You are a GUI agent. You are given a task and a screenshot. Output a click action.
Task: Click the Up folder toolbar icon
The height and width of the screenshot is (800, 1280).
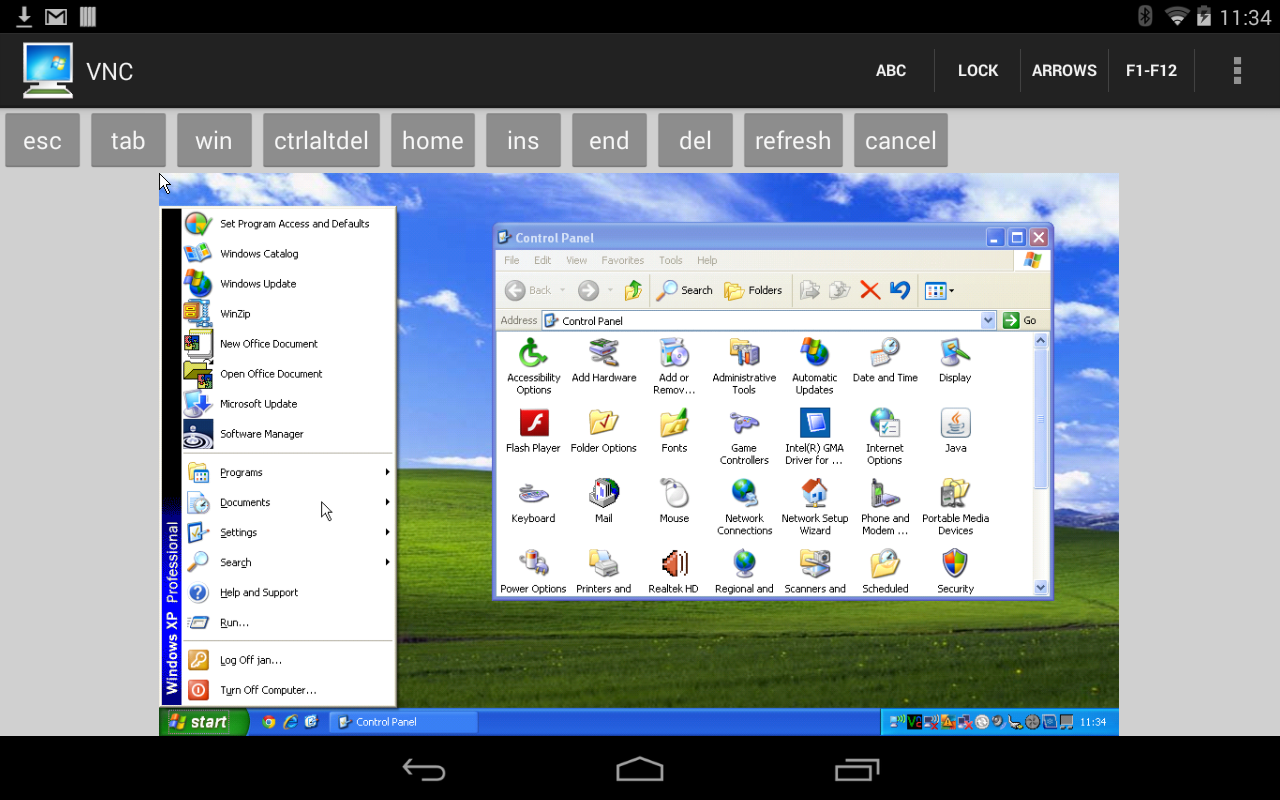[x=633, y=291]
